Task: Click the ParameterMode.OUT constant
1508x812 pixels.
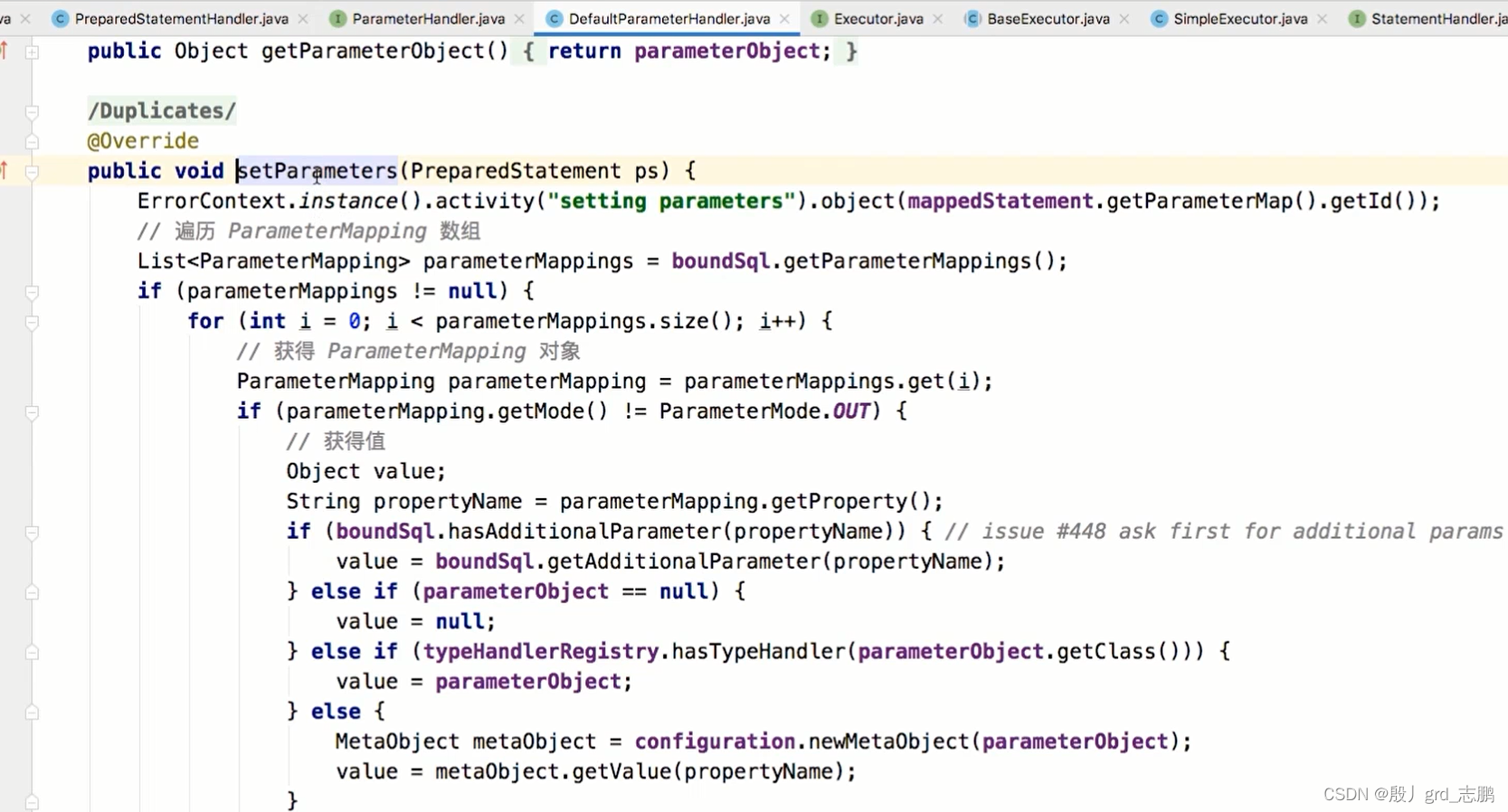Action: (764, 411)
